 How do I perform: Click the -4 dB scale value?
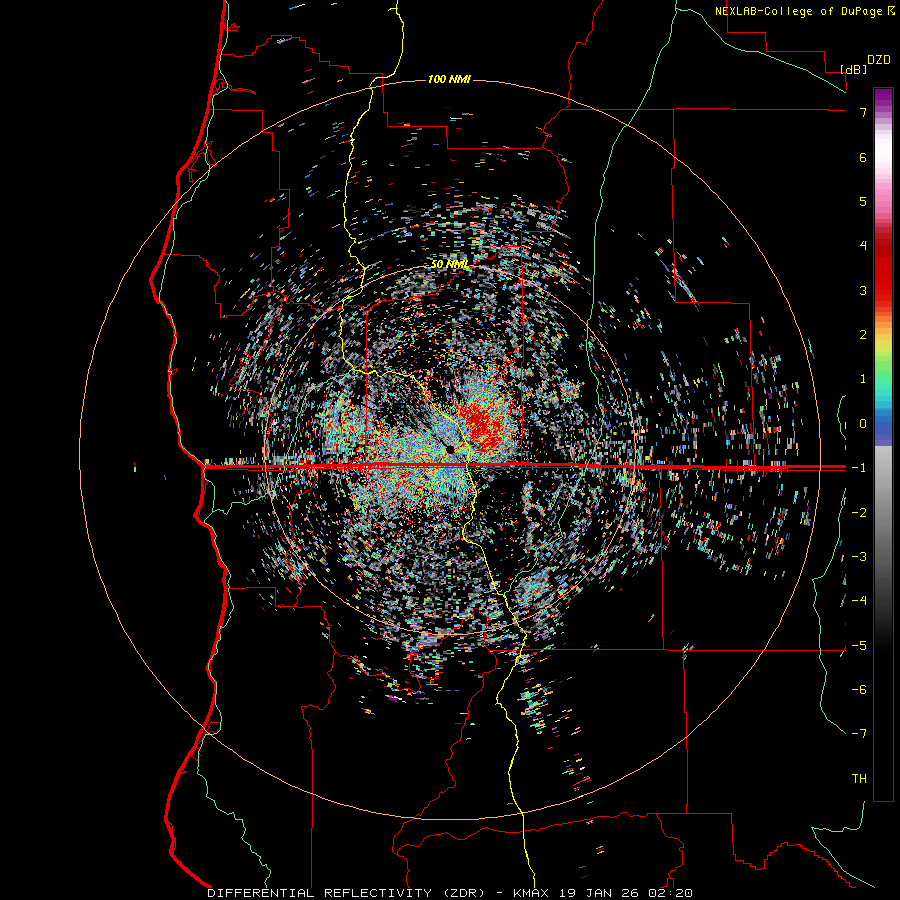tap(859, 601)
